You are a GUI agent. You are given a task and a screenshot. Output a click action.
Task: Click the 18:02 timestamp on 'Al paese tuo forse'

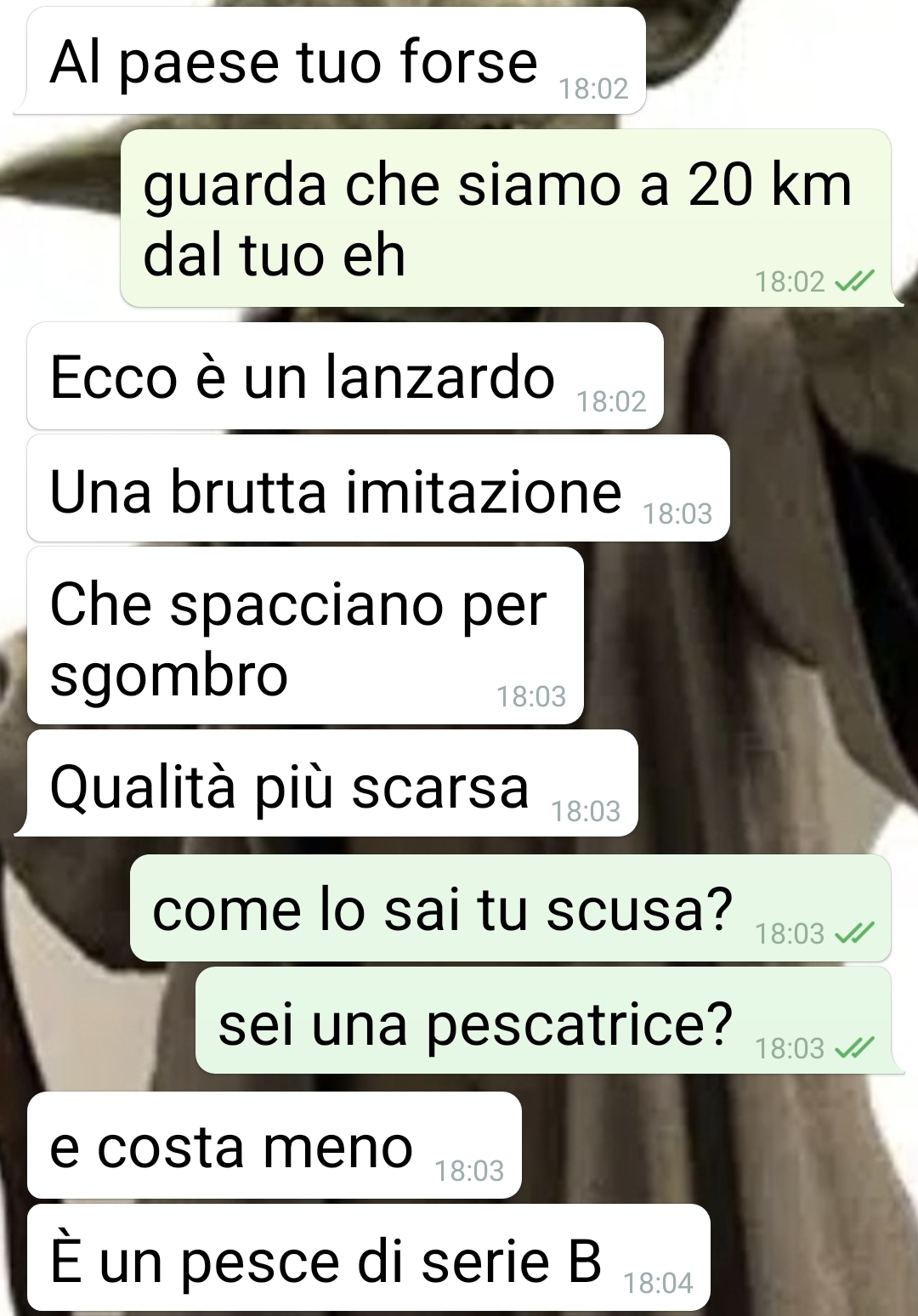click(x=593, y=88)
